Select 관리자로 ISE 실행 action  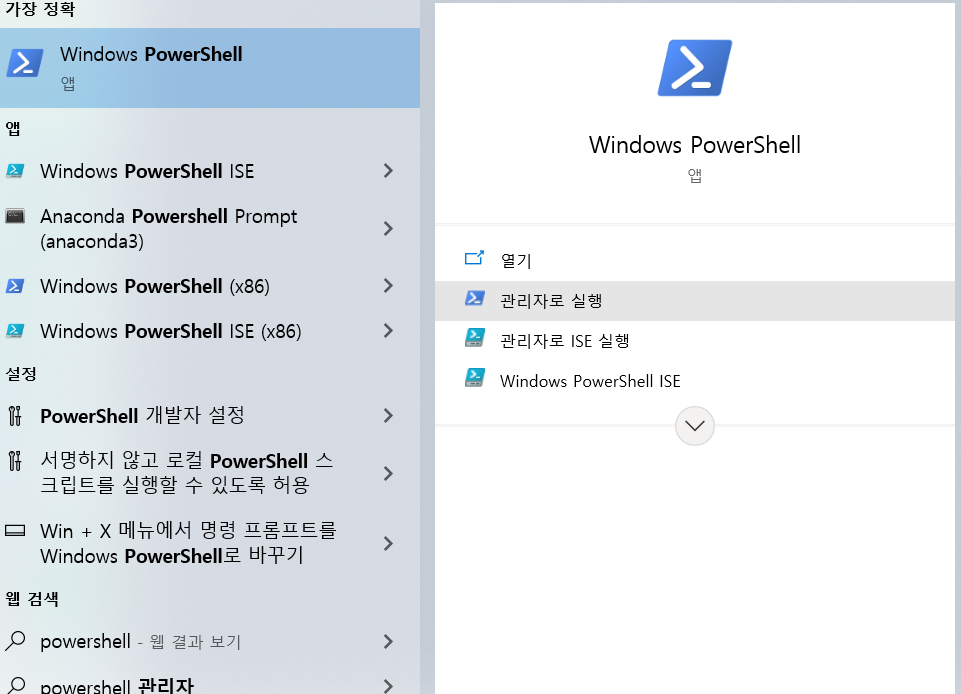694,340
